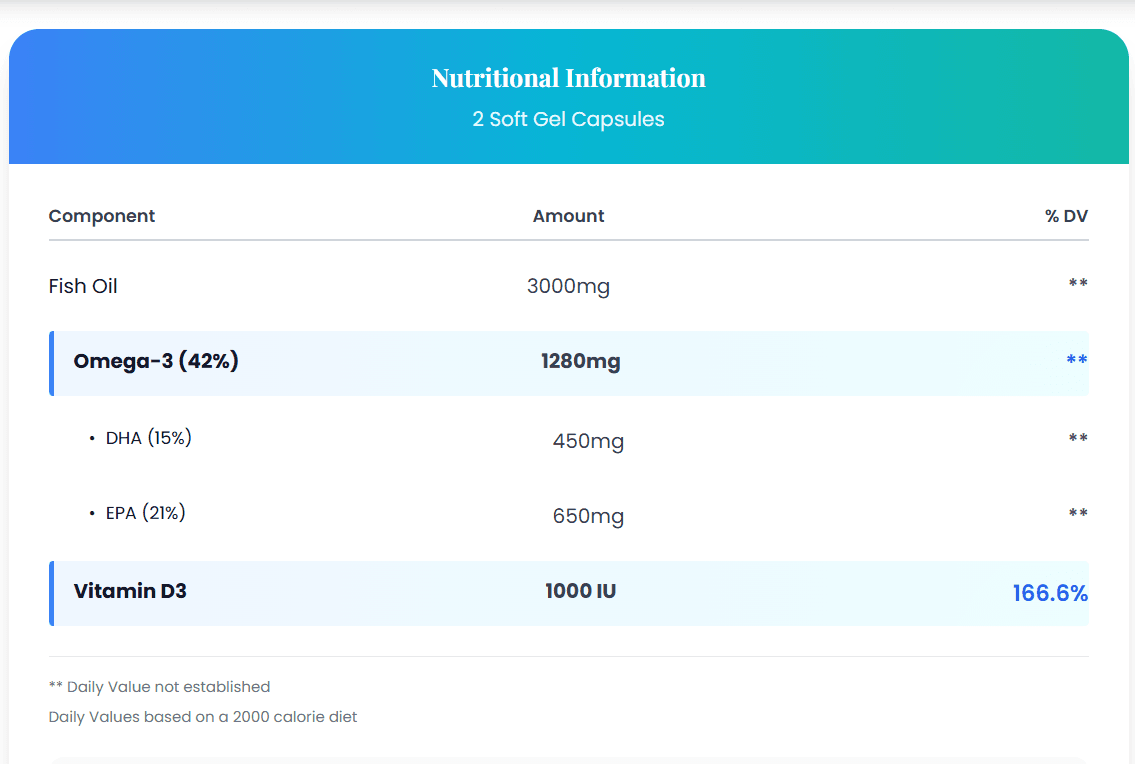This screenshot has height=764, width=1135.
Task: Select the DHA (15%) list item
Action: tap(148, 438)
